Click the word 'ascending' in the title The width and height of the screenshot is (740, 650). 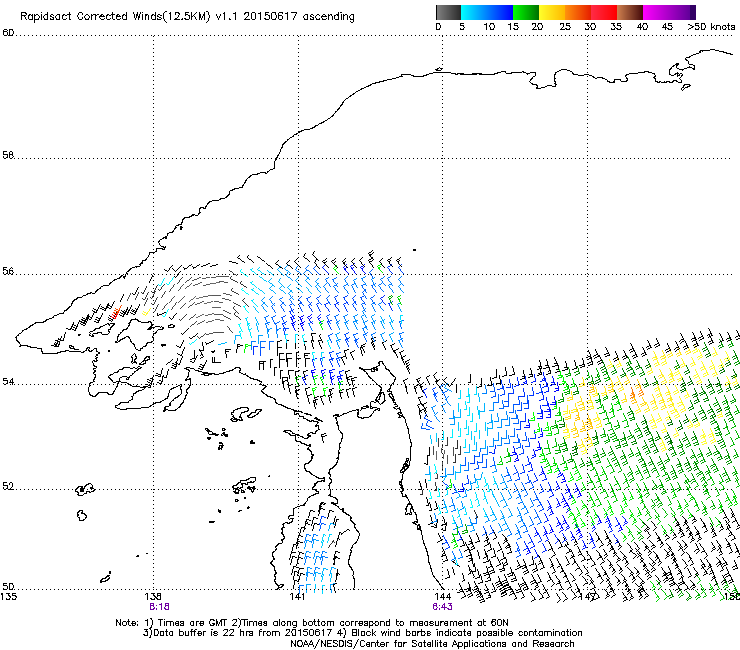click(x=328, y=17)
